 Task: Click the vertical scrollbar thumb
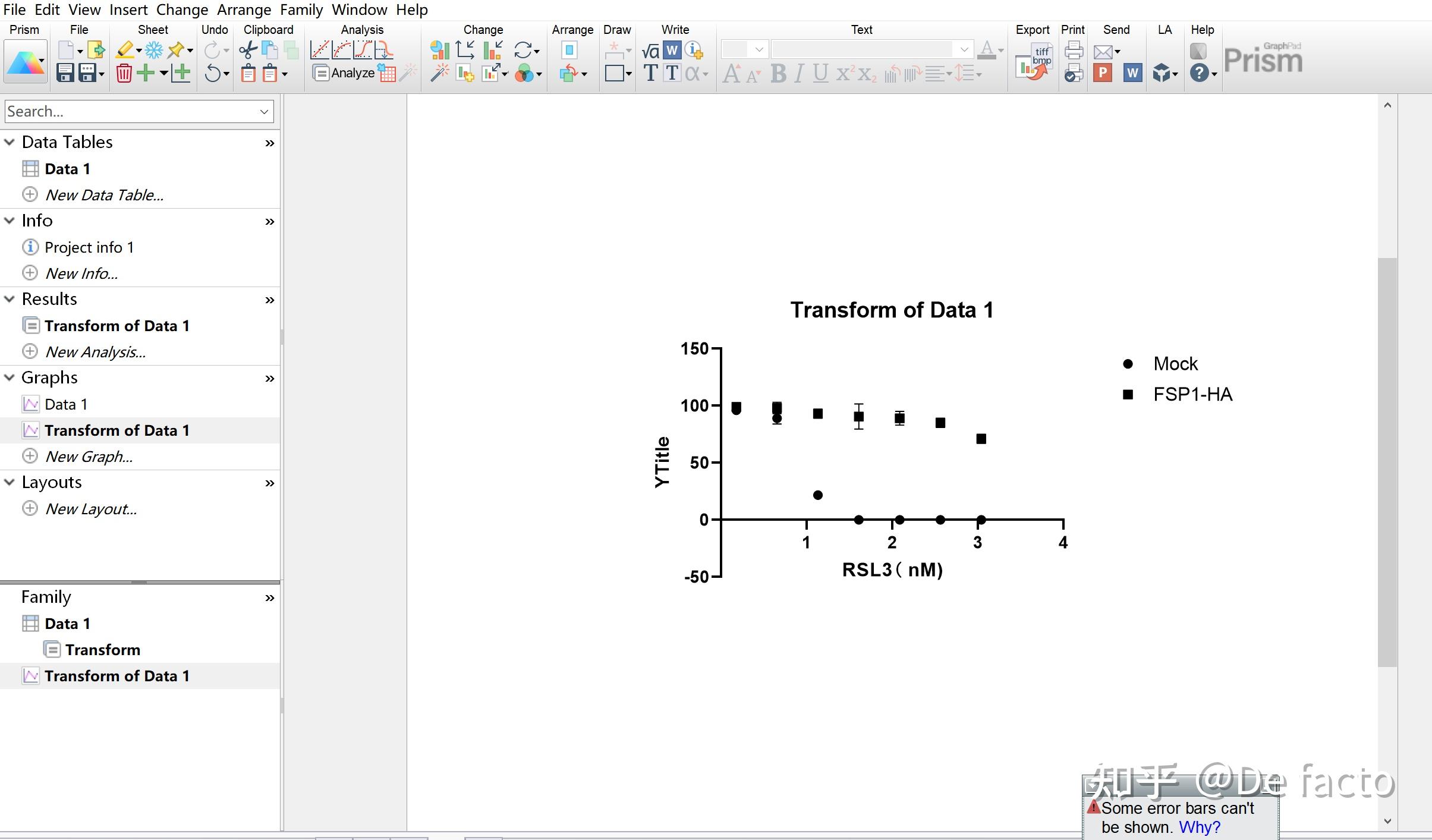(1387, 462)
